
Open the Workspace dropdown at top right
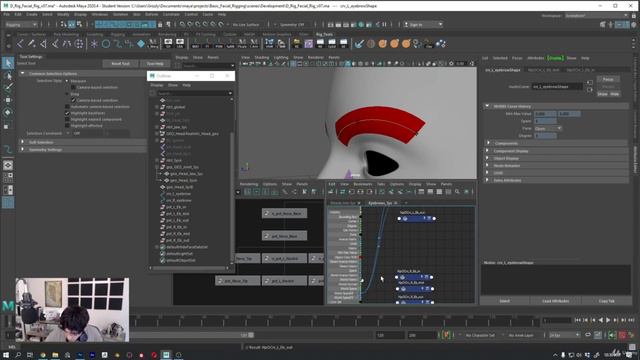pyautogui.click(x=596, y=16)
